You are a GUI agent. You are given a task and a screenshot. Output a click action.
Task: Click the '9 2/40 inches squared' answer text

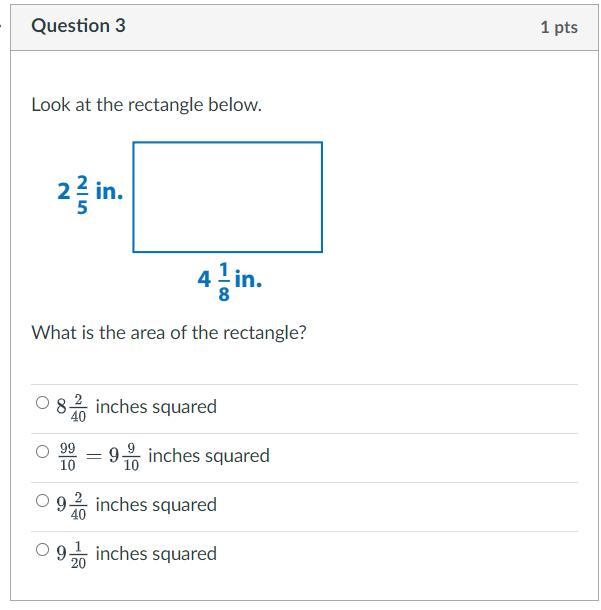point(136,505)
